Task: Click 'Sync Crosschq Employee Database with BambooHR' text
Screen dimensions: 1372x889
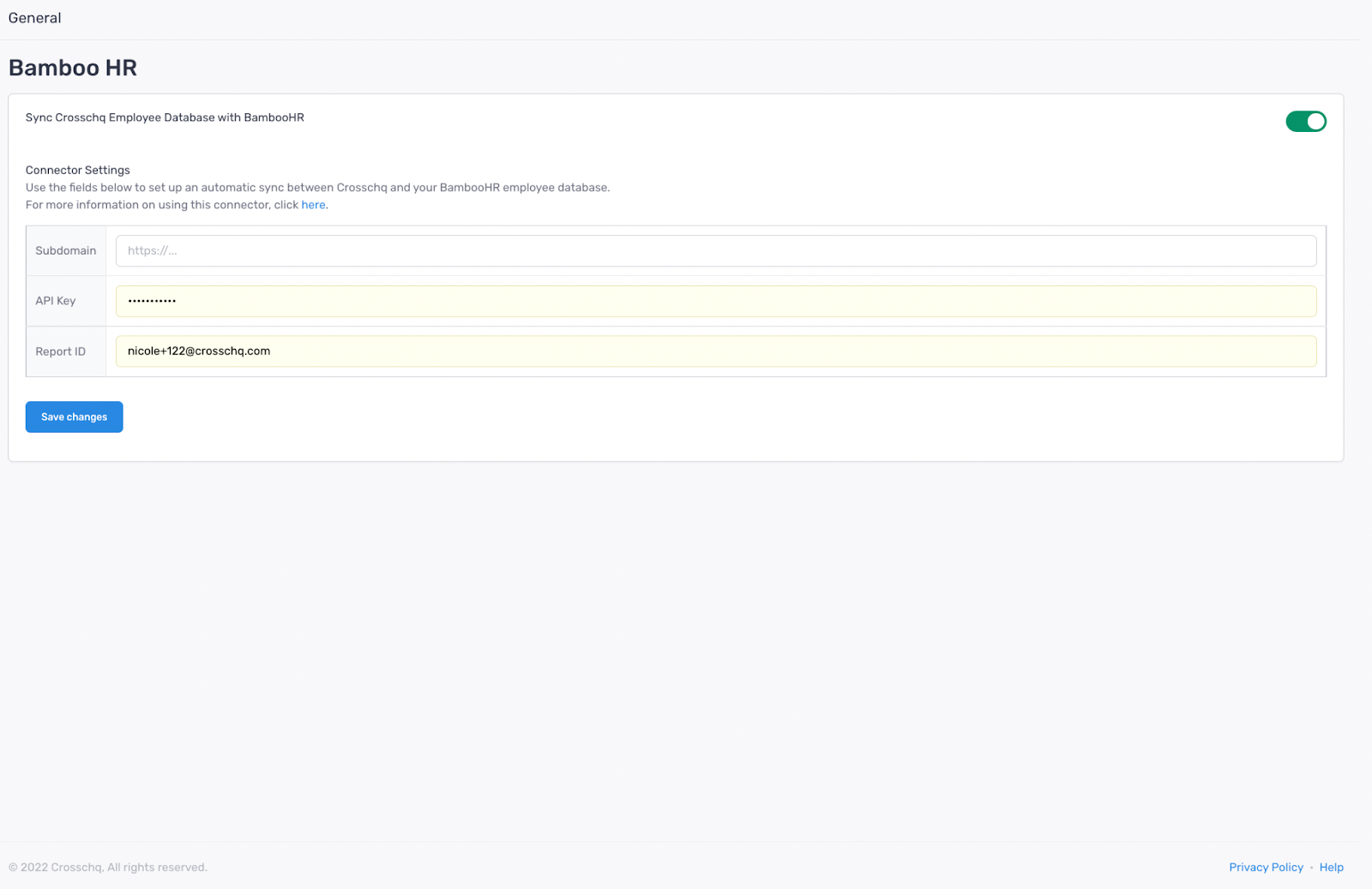Action: pos(165,117)
